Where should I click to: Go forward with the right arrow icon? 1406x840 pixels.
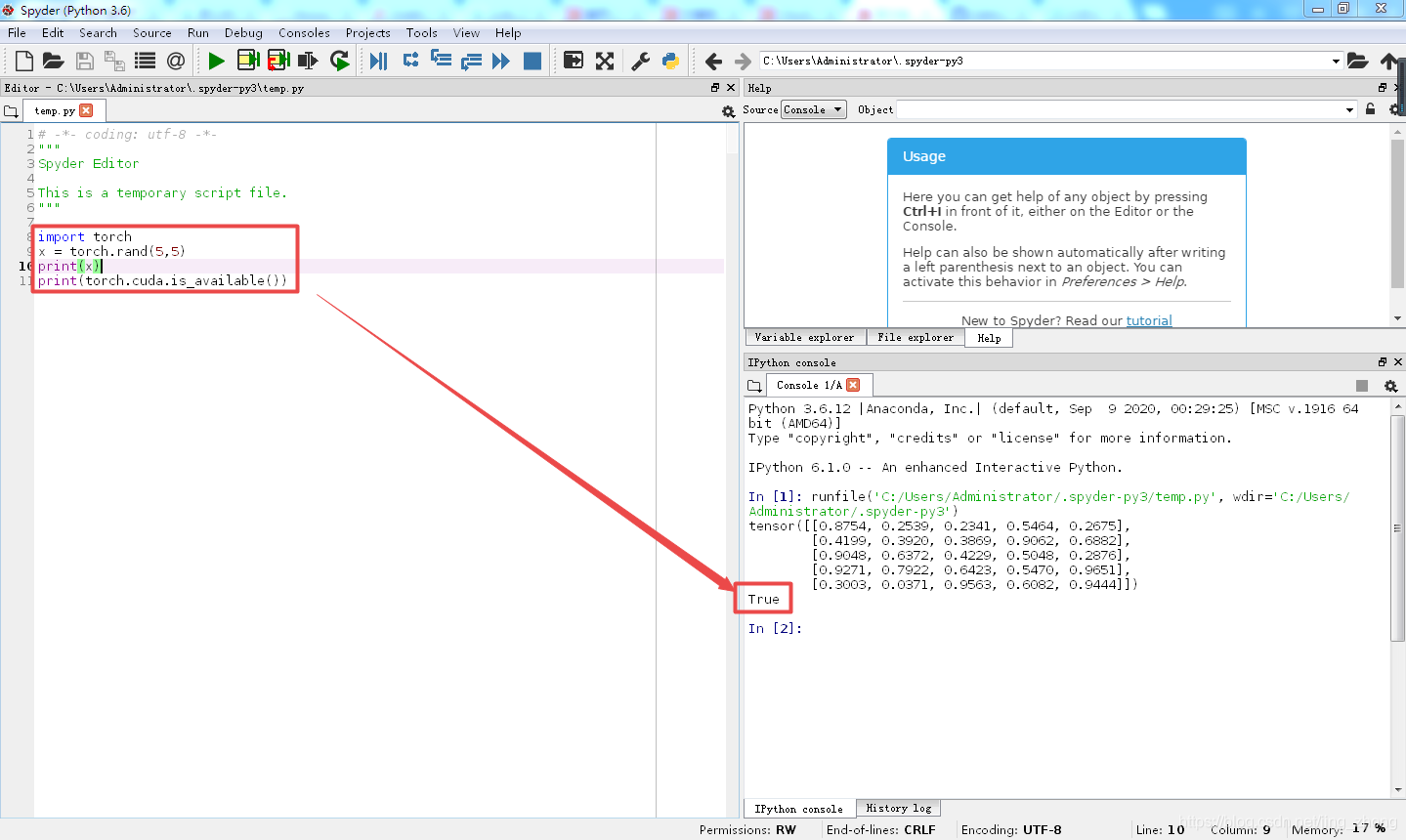[x=743, y=61]
